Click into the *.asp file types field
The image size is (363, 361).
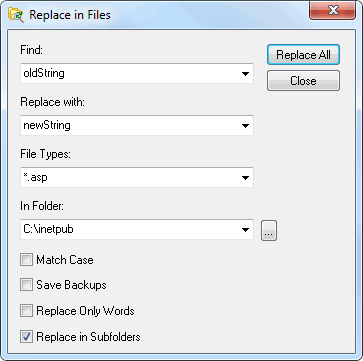pyautogui.click(x=137, y=177)
